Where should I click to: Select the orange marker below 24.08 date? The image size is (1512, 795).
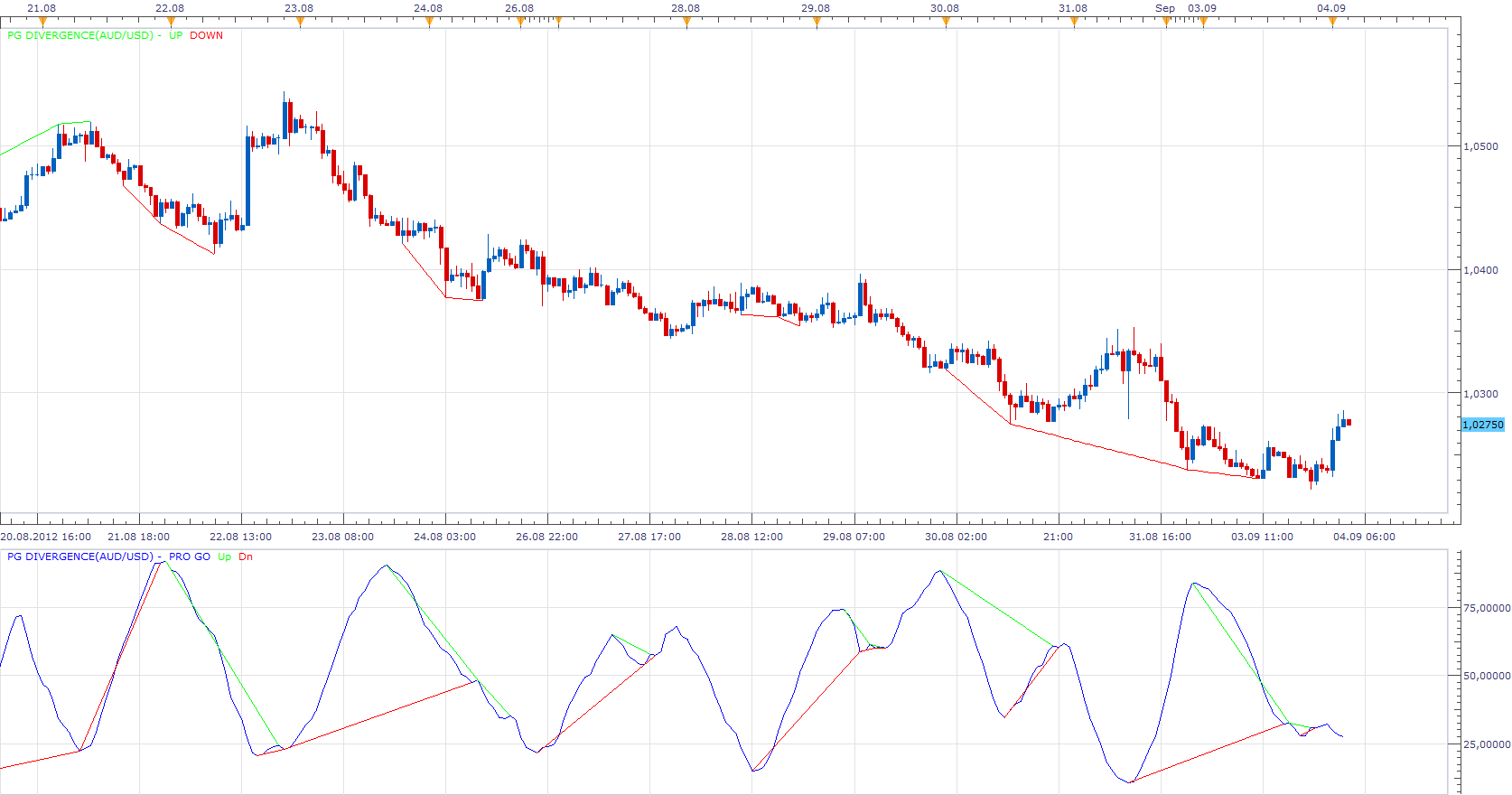429,22
